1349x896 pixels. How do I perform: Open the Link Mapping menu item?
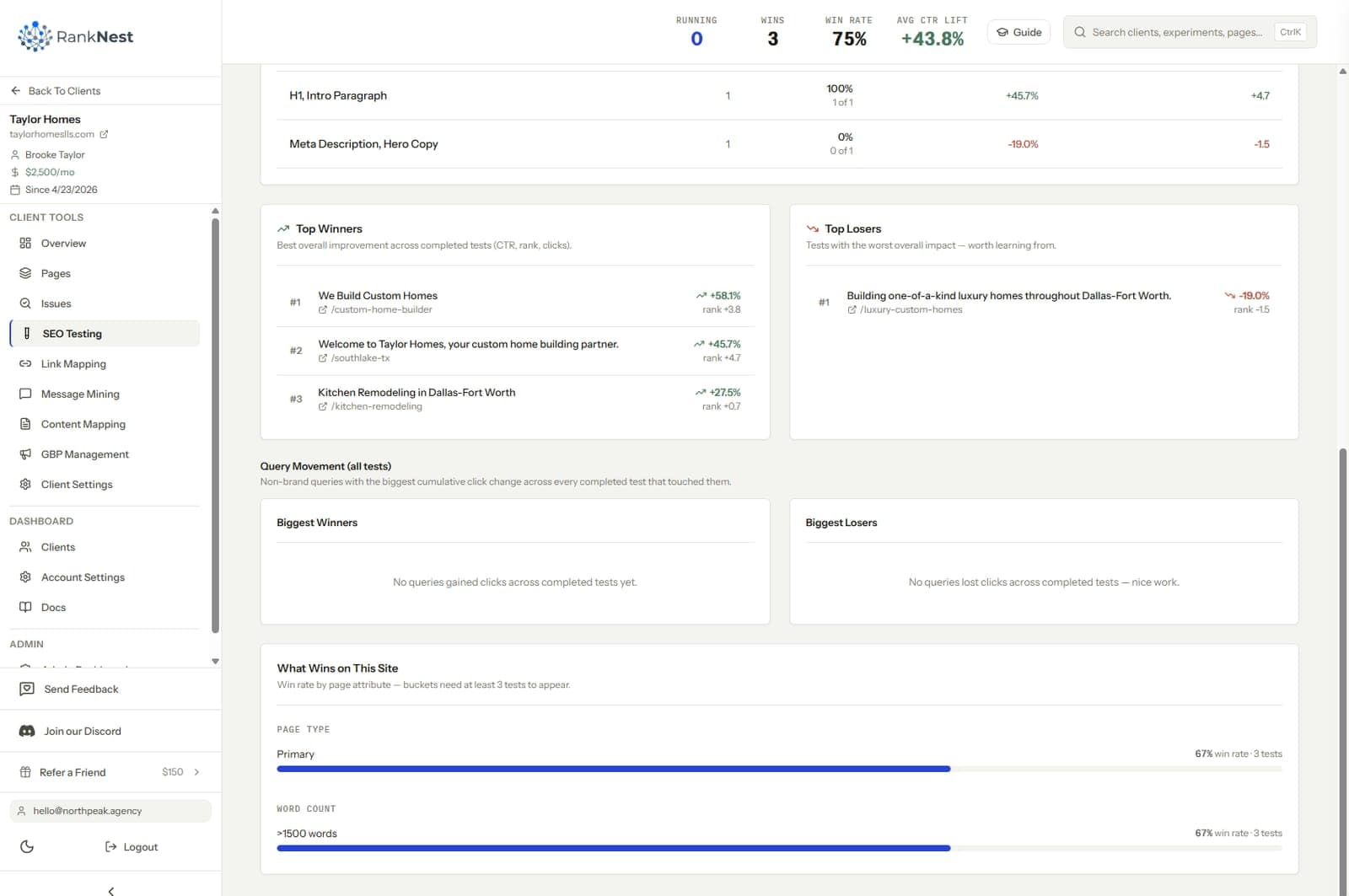coord(105,364)
